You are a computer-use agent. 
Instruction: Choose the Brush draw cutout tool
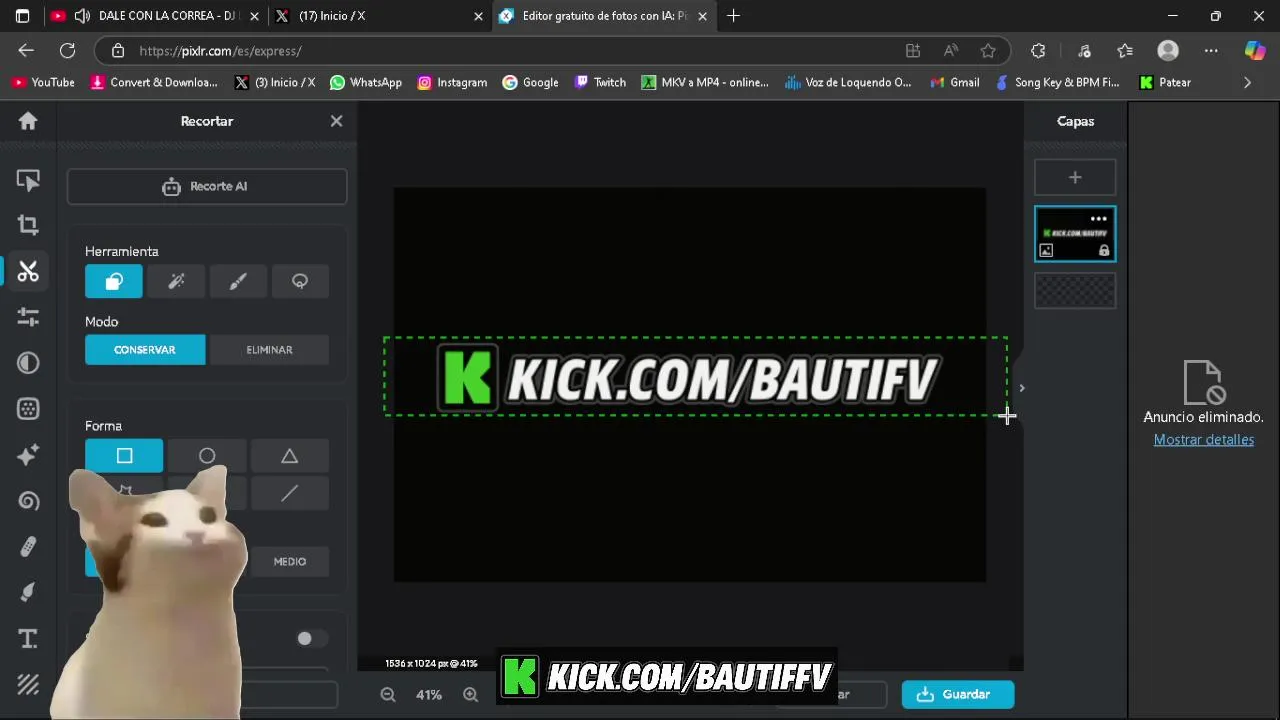point(238,282)
